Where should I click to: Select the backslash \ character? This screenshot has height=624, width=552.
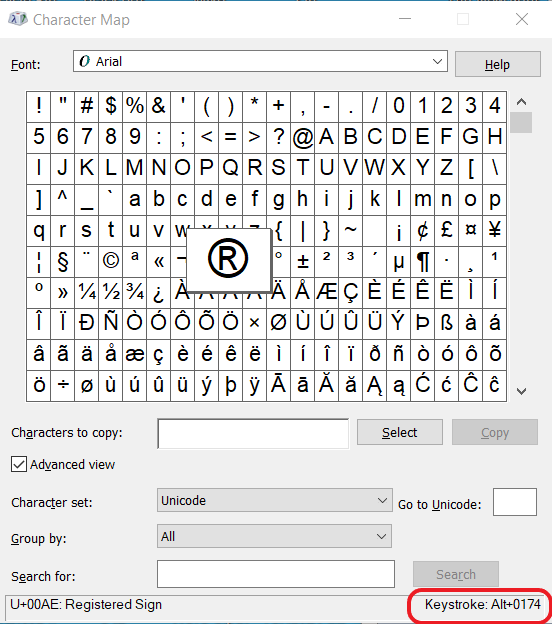pyautogui.click(x=494, y=168)
